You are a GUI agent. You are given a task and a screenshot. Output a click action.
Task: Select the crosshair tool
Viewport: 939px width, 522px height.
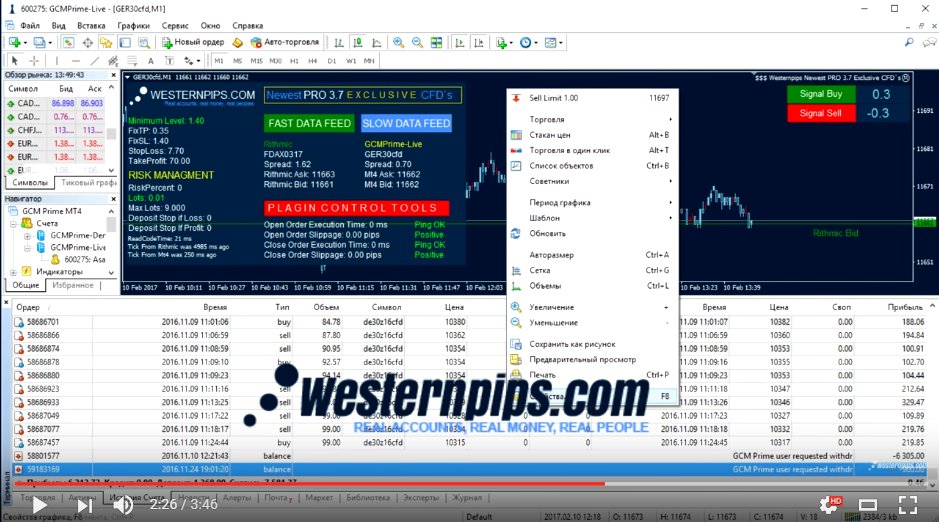pyautogui.click(x=34, y=60)
